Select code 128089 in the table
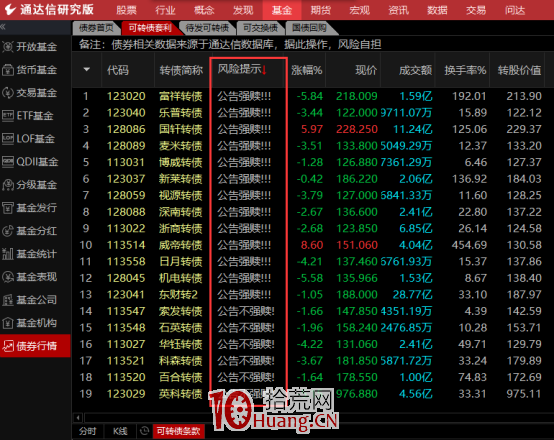Viewport: 554px width, 440px height. pyautogui.click(x=126, y=146)
